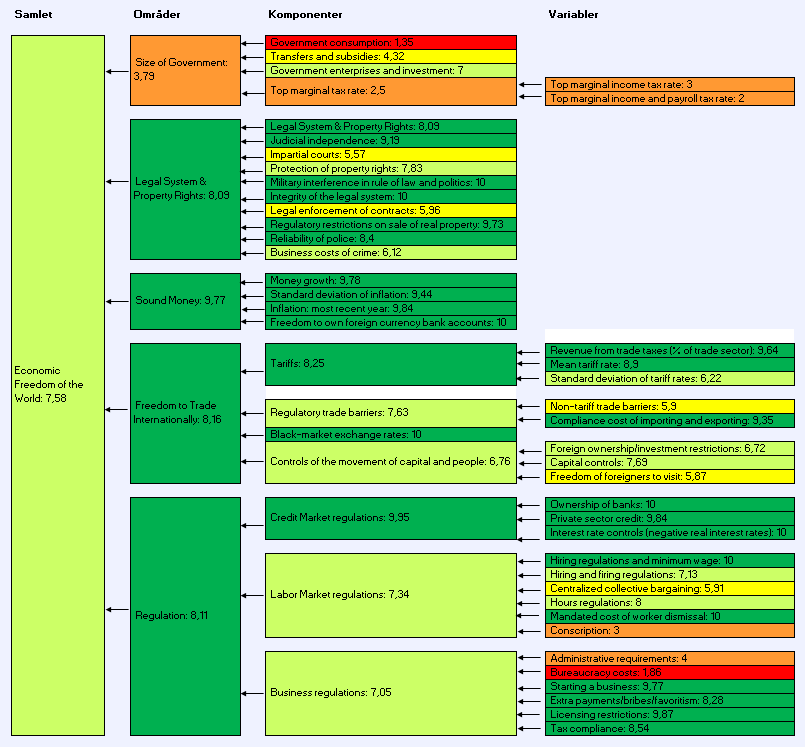Click the Economic Freedom of the World box
This screenshot has height=747, width=805.
[x=57, y=385]
